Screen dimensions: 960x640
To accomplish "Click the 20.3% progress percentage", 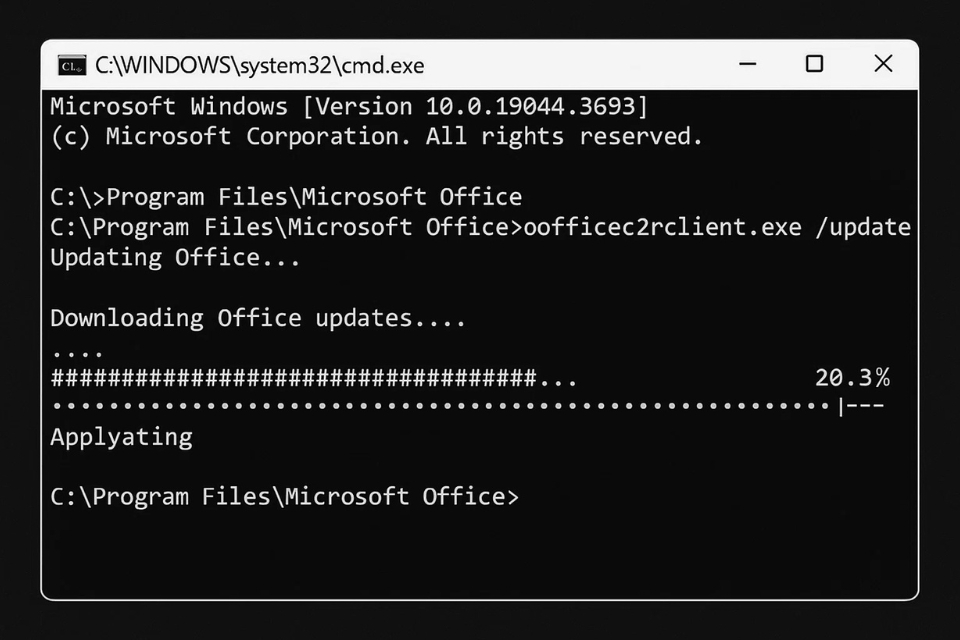I will point(852,378).
